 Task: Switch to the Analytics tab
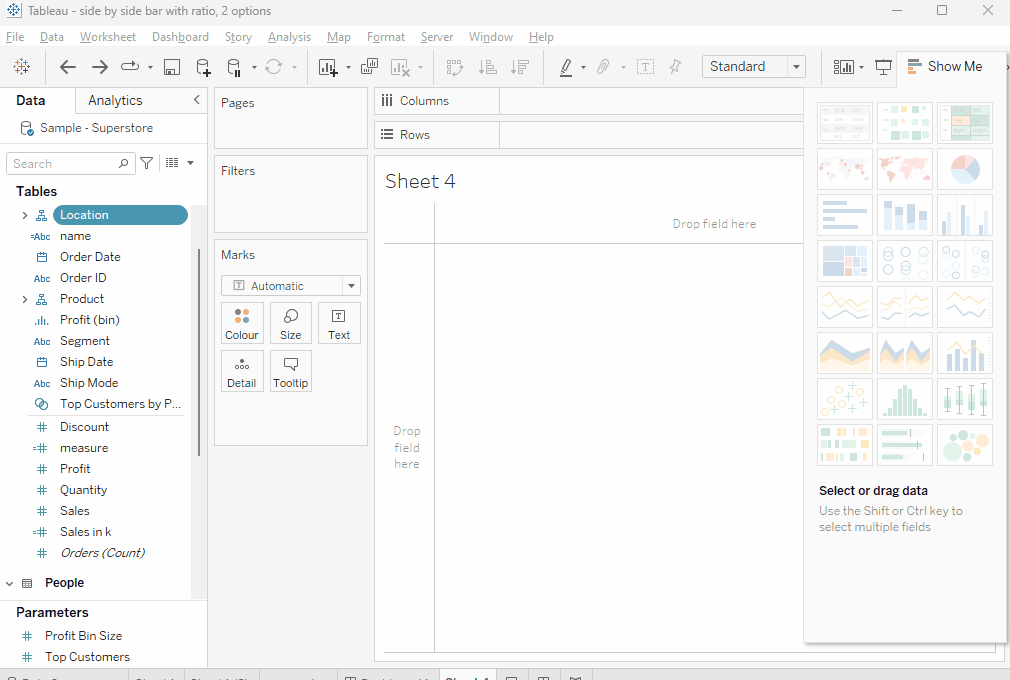[115, 100]
